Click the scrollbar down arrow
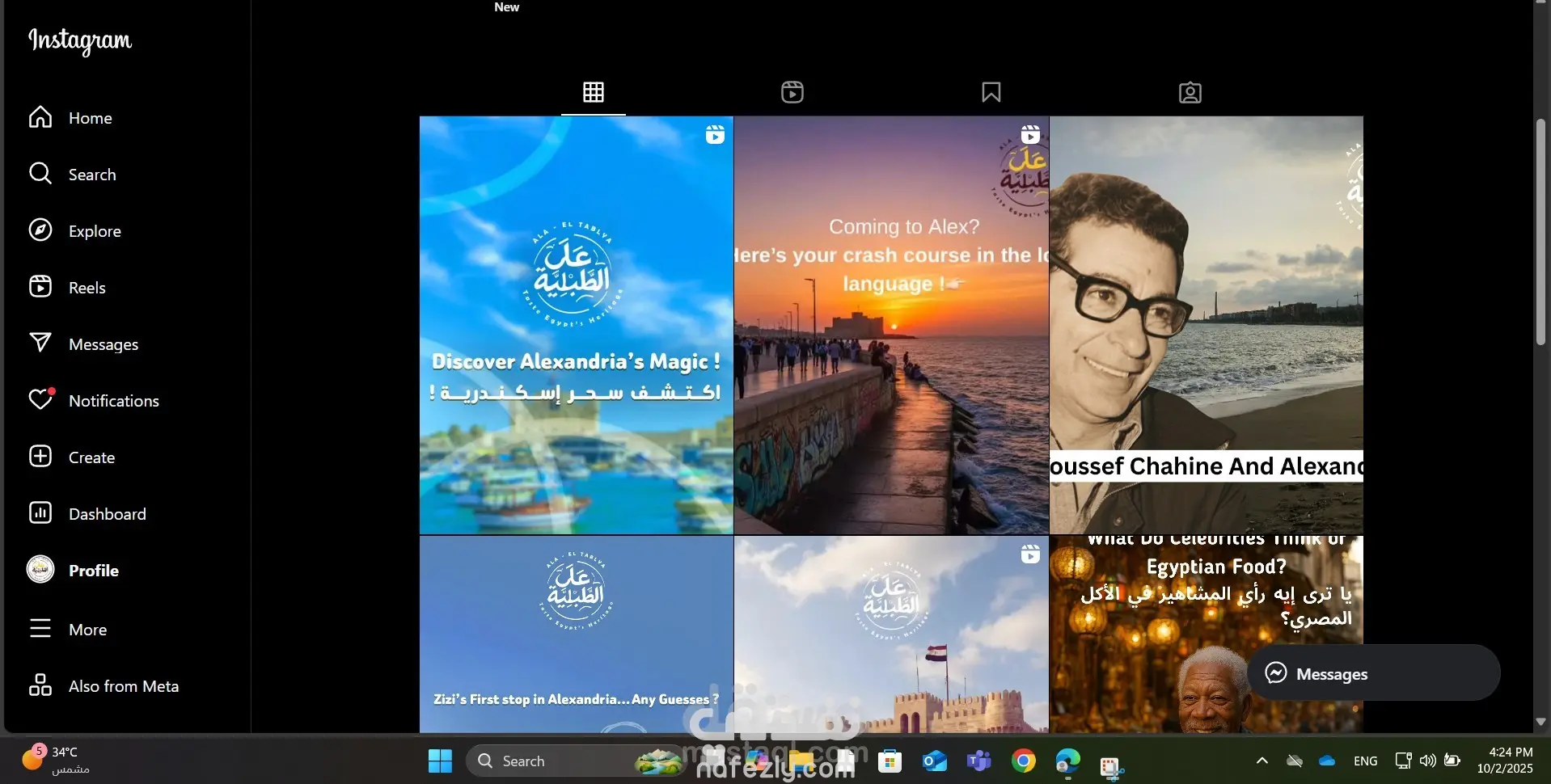The height and width of the screenshot is (784, 1551). click(x=1540, y=722)
